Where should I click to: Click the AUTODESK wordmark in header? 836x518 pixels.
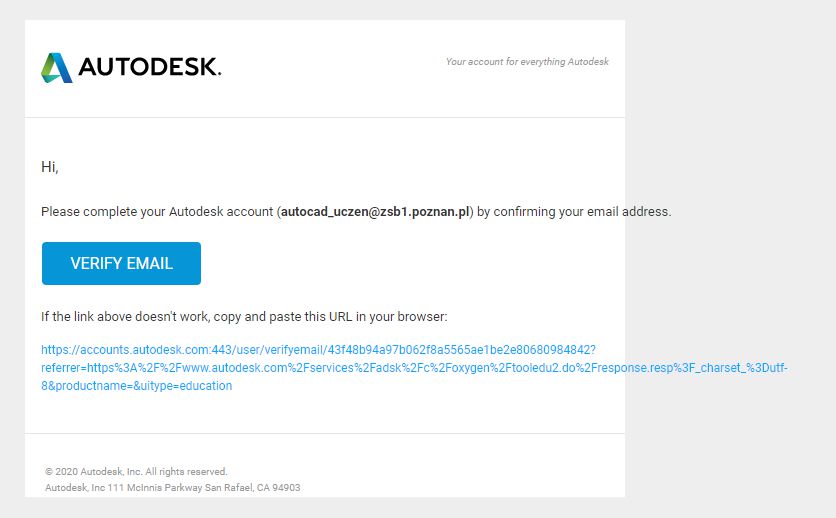click(149, 68)
